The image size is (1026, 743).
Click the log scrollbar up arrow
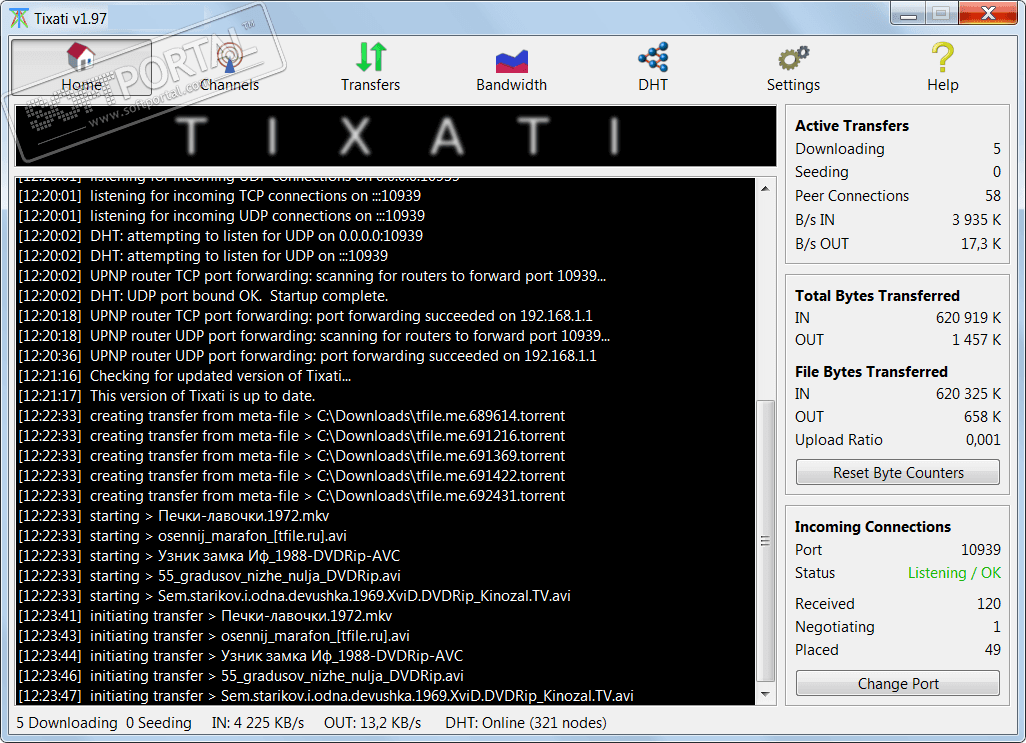[x=765, y=189]
